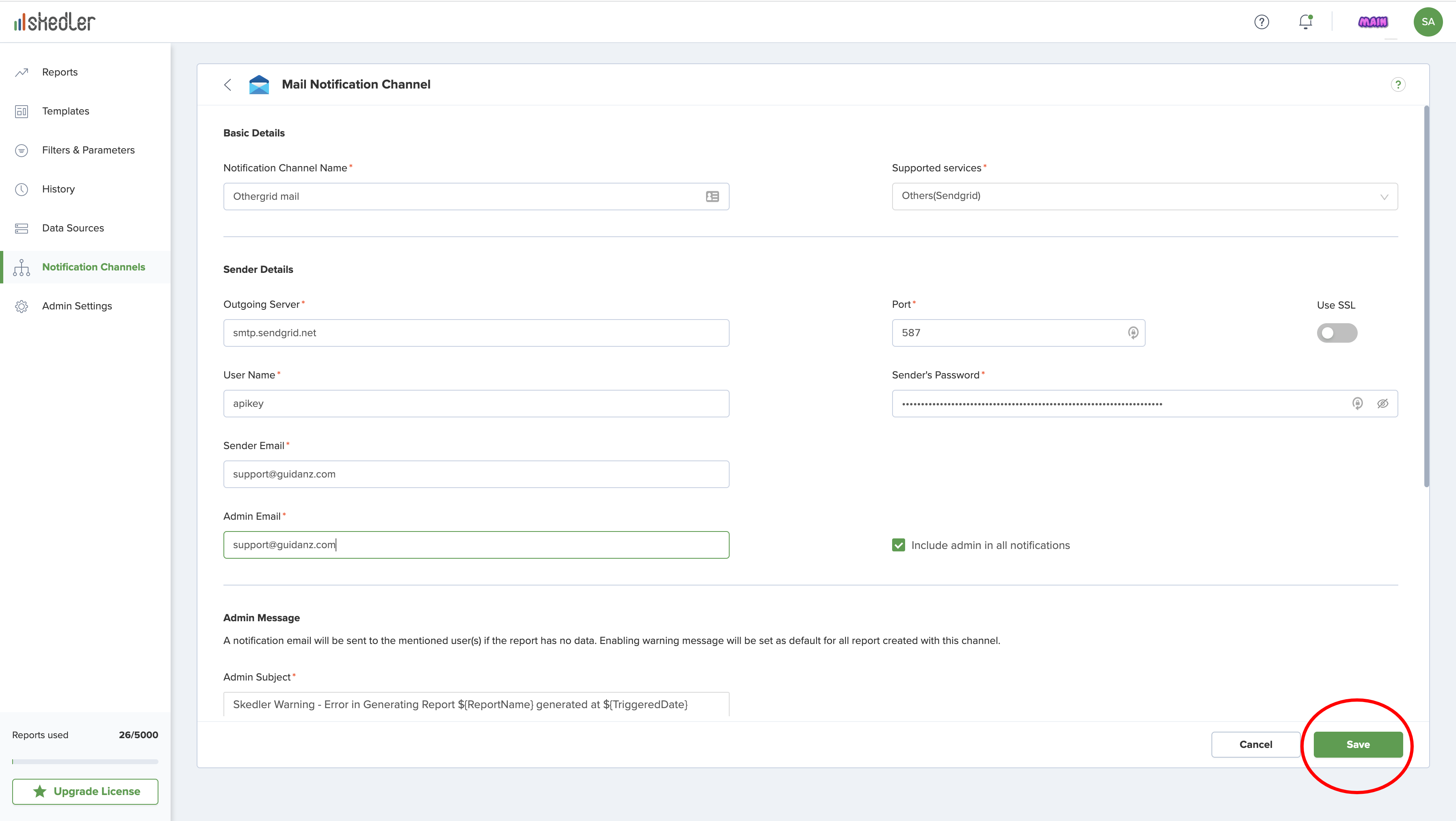Screen dimensions: 1456x821
Task: Click the Cancel button
Action: pyautogui.click(x=1255, y=745)
